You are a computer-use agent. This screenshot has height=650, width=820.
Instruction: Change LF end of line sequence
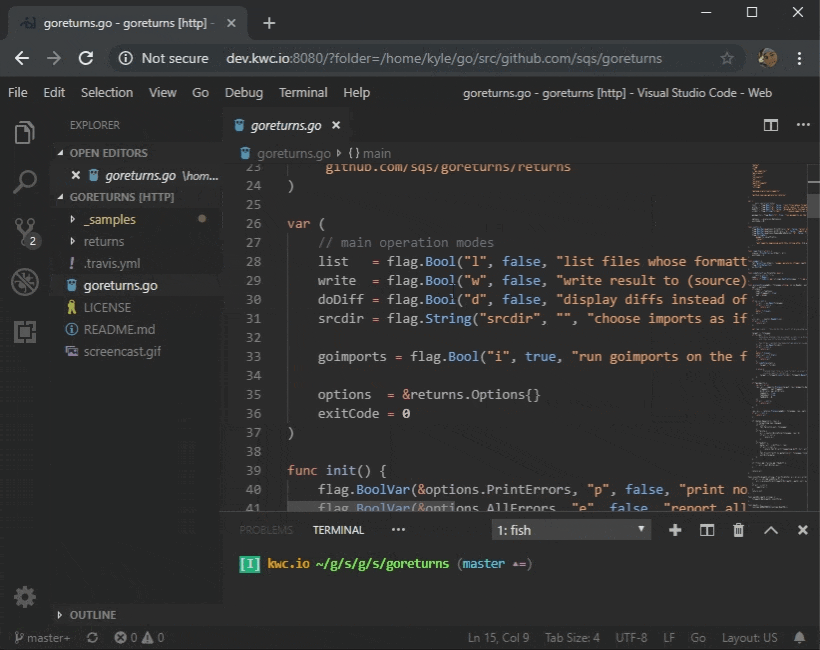click(x=668, y=637)
